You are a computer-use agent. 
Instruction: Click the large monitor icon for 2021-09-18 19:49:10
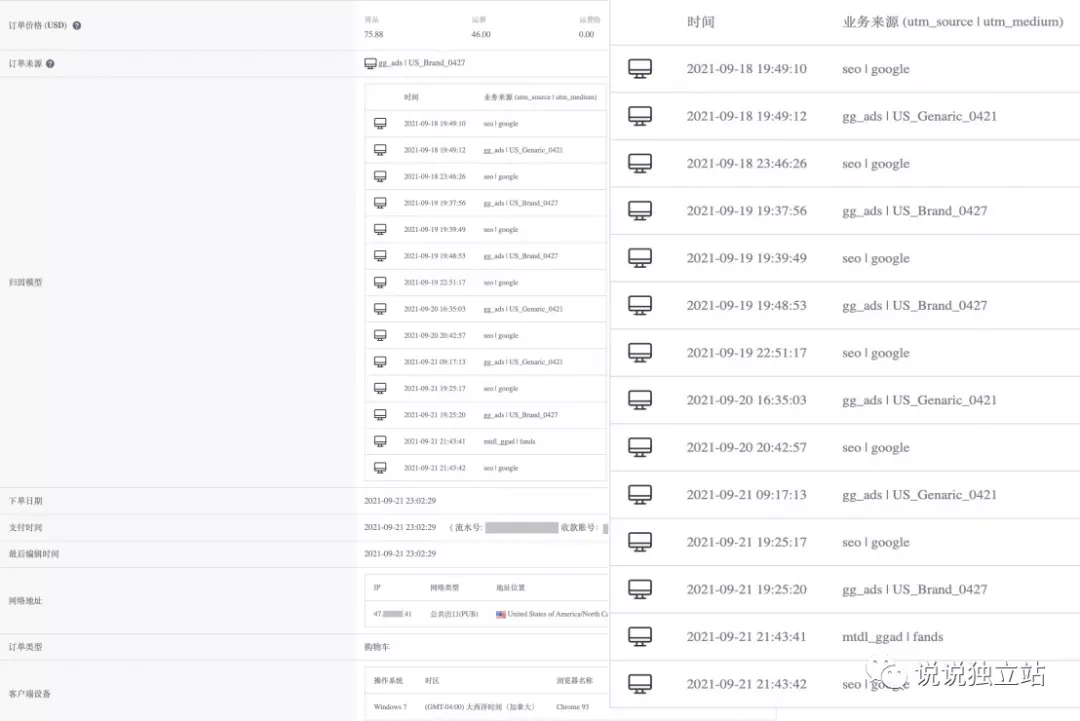[640, 69]
